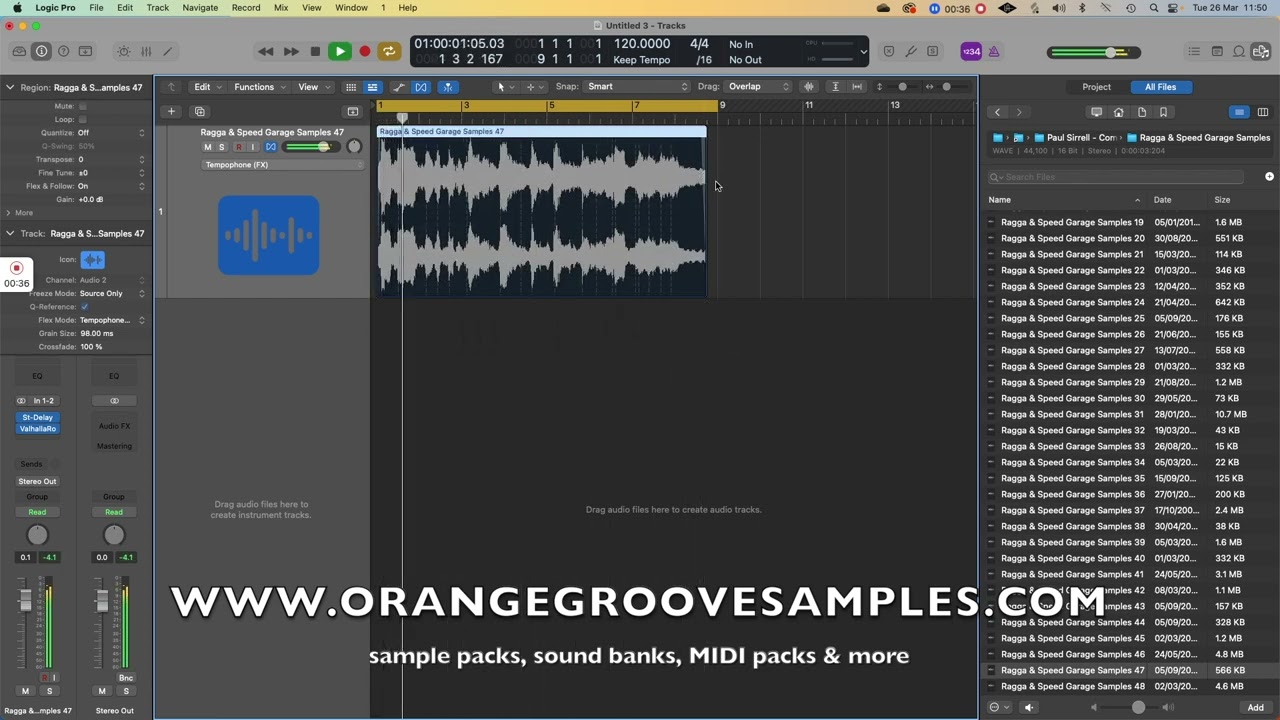The image size is (1280, 720).
Task: Open macOS Spotlight search
Action: tap(1154, 8)
